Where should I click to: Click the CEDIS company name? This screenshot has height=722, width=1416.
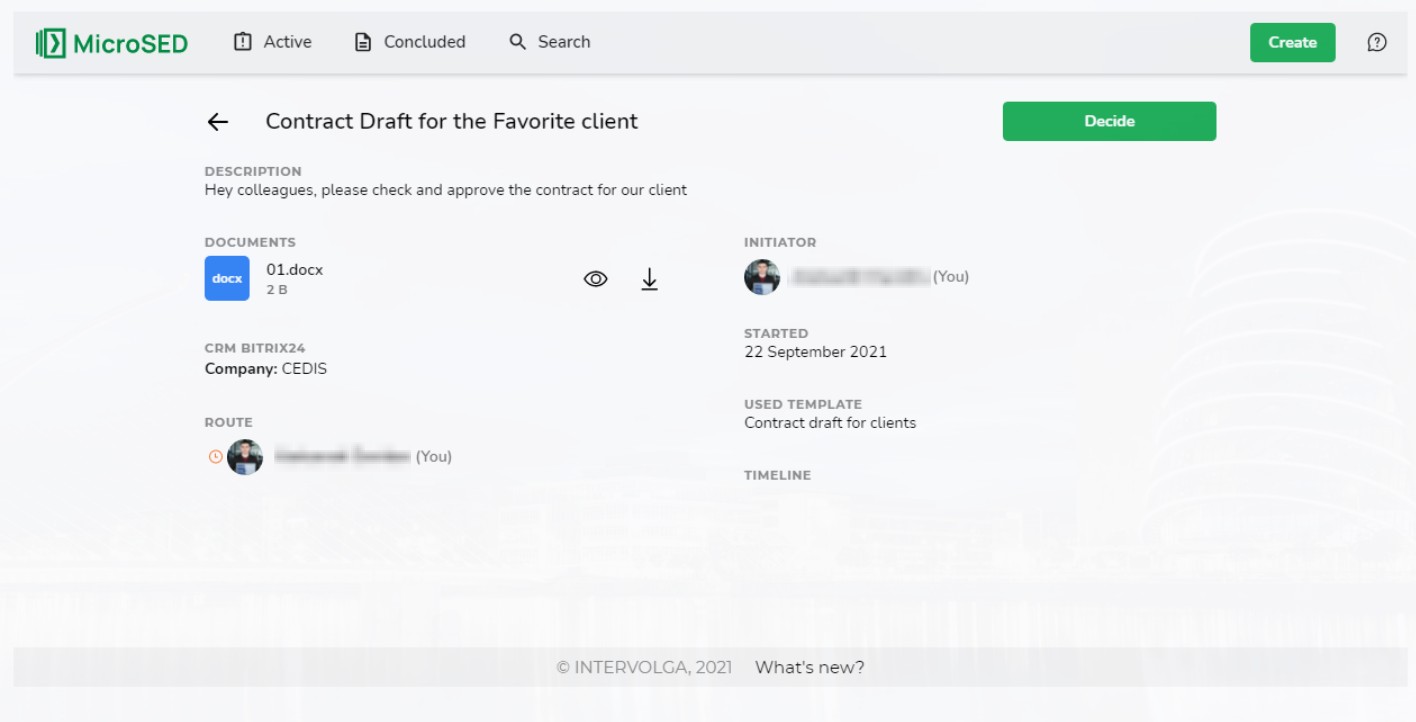[304, 369]
